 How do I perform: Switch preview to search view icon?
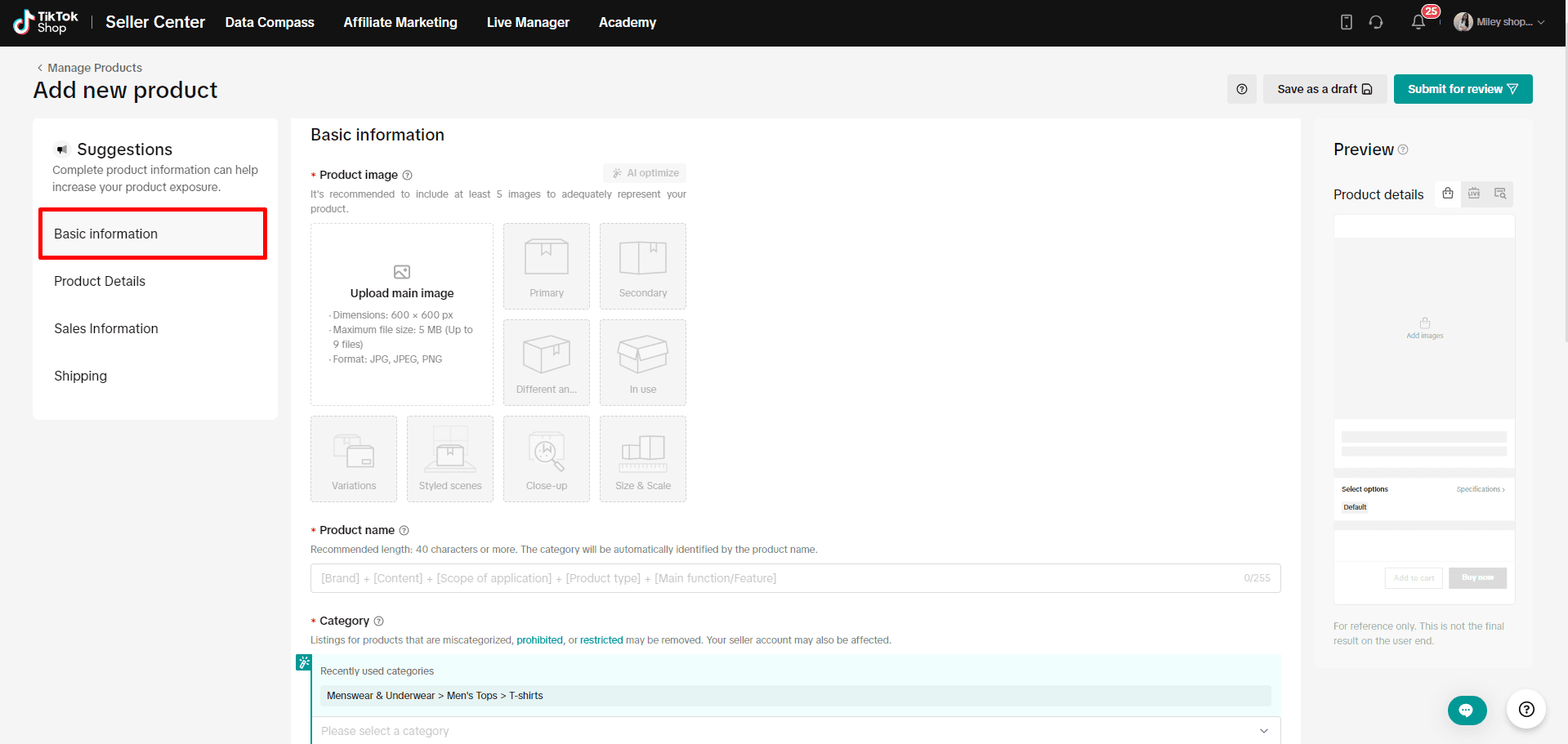(x=1500, y=194)
